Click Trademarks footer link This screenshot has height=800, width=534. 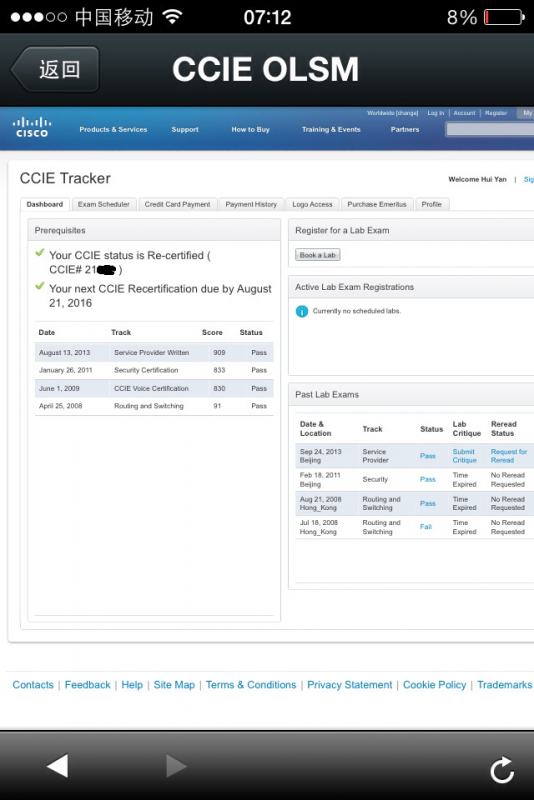[505, 685]
